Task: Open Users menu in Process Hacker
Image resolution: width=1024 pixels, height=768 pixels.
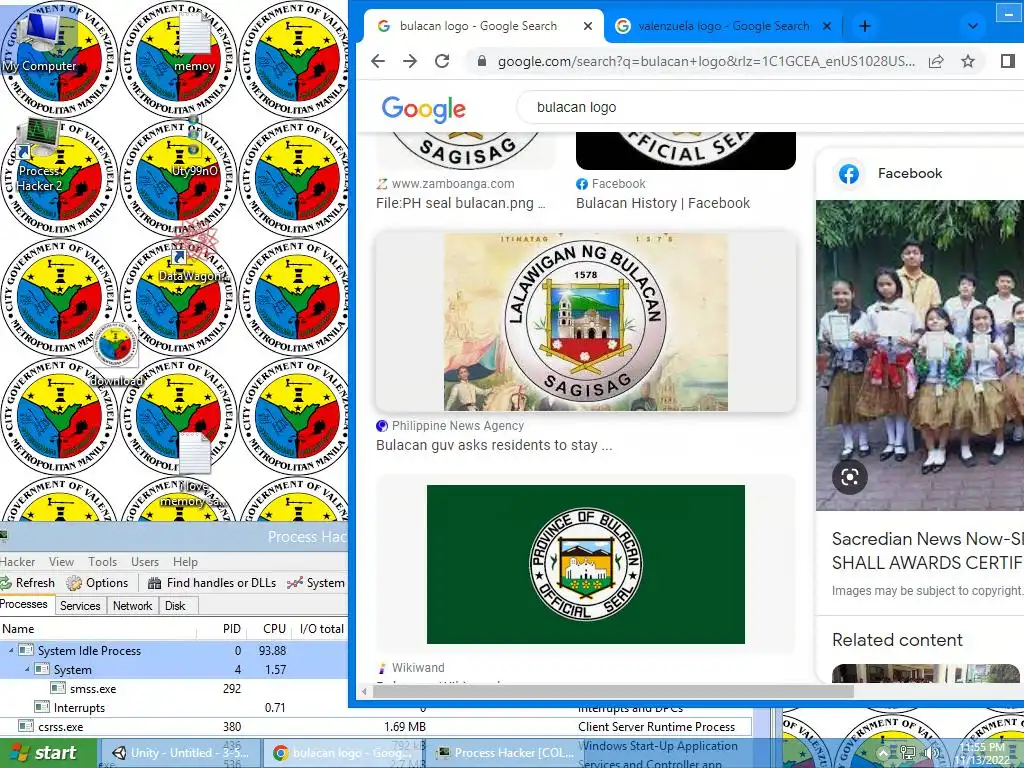Action: (x=145, y=562)
